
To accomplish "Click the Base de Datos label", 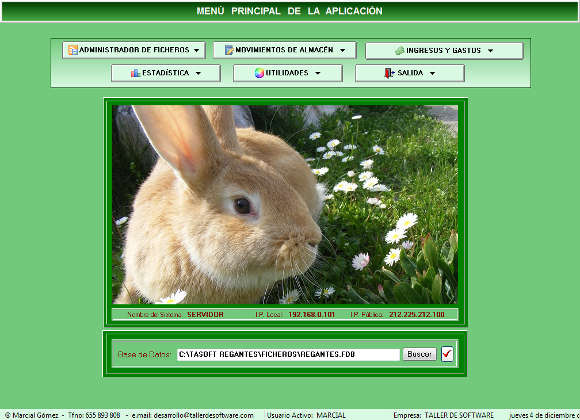I will pyautogui.click(x=144, y=354).
